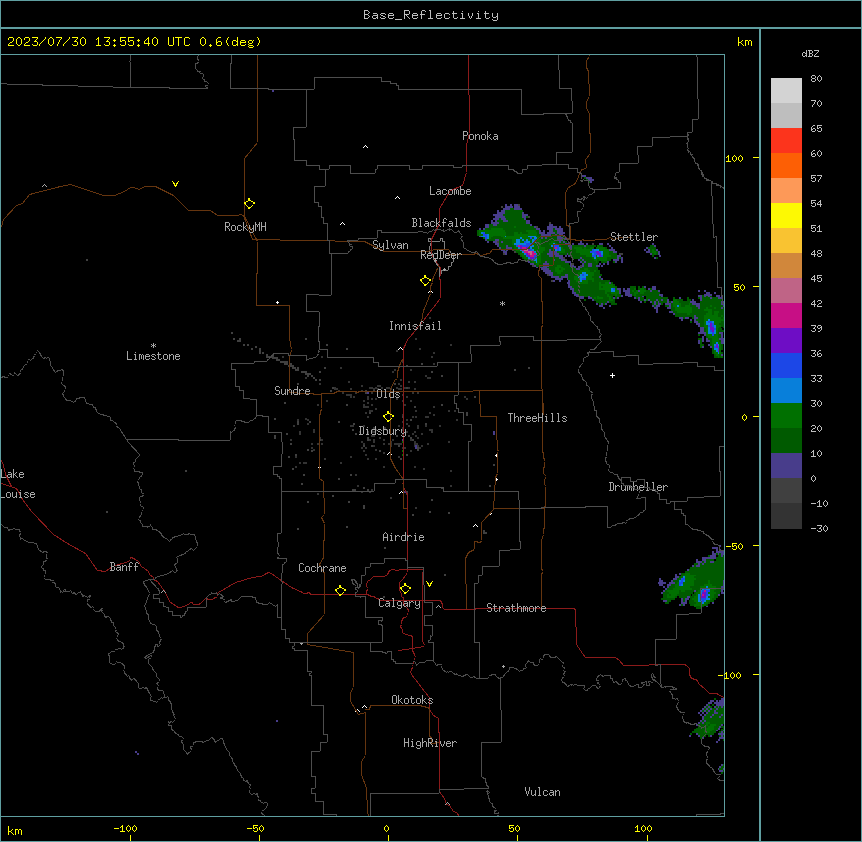Viewport: 862px width, 842px height.
Task: Select the Didsbury town label
Action: click(383, 431)
